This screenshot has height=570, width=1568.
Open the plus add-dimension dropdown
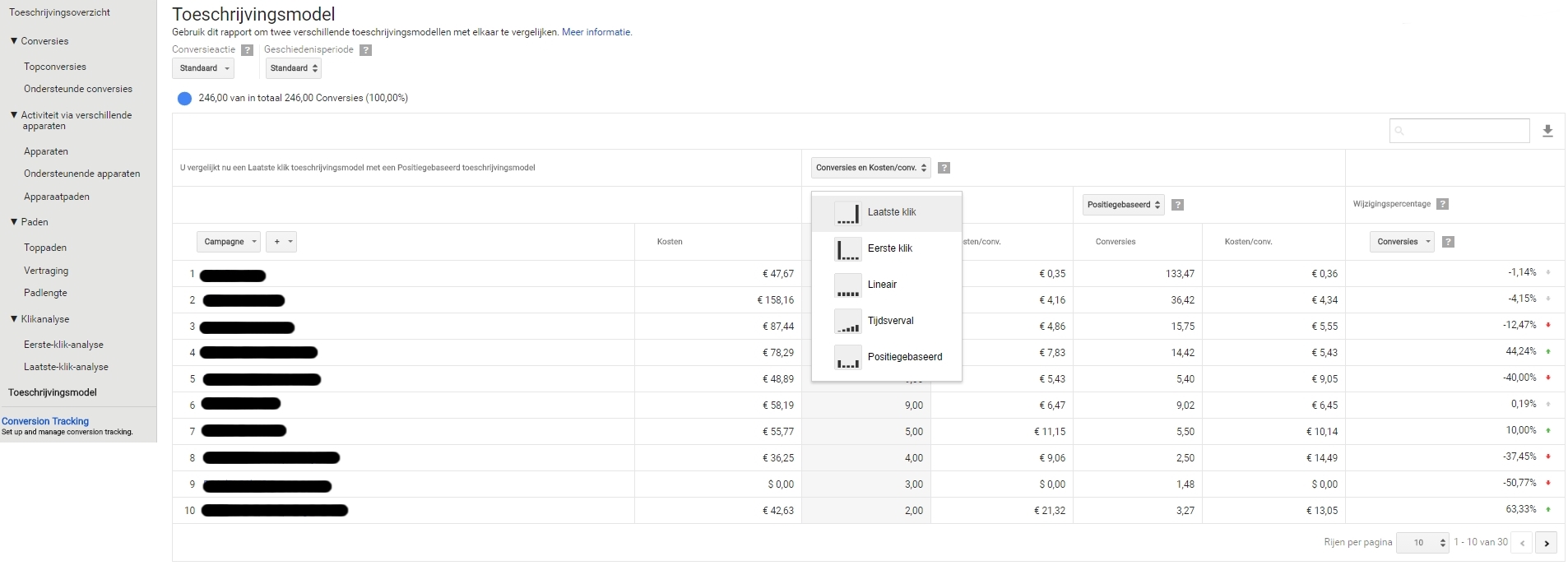282,242
